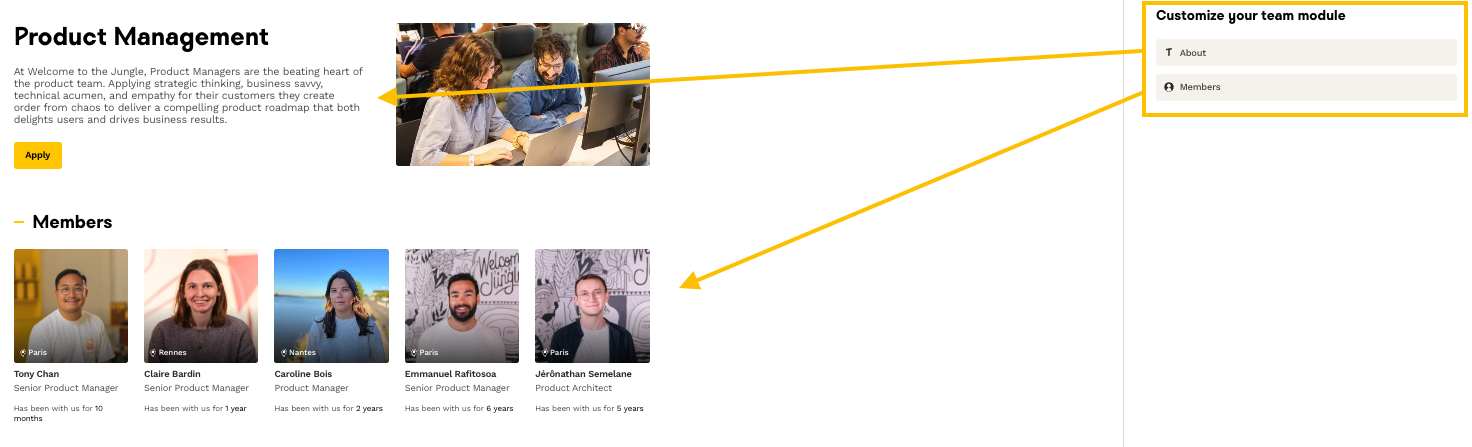Click the Paris location pin on Tony Chan's photo
This screenshot has height=447, width=1472.
[22, 352]
